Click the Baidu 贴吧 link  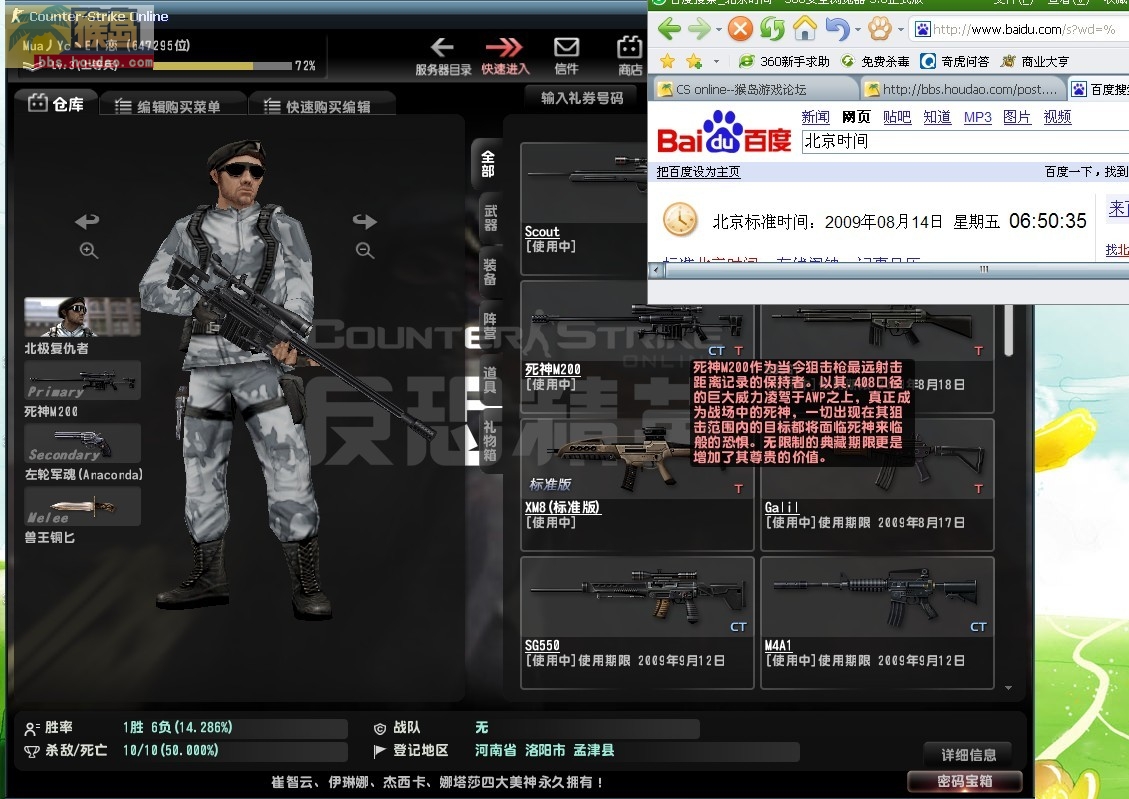(896, 117)
